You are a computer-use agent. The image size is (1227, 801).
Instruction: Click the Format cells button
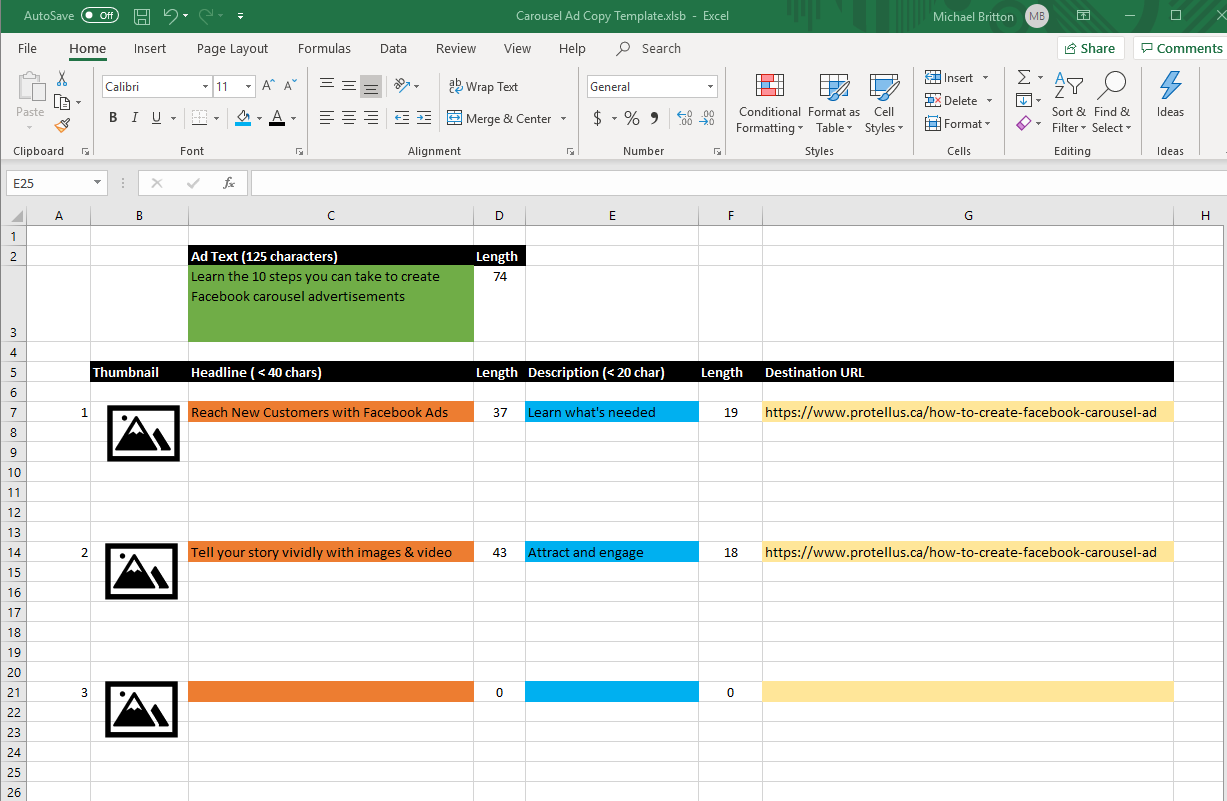coord(957,124)
